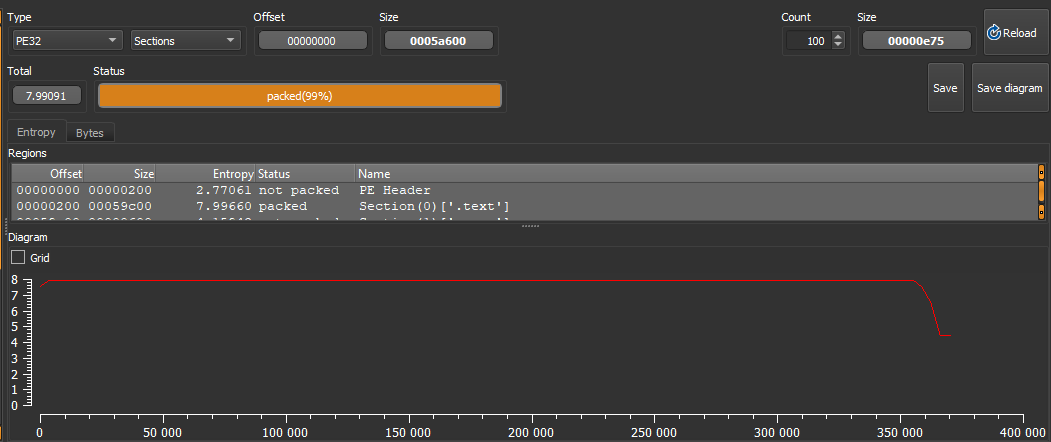The image size is (1051, 442).
Task: Click the Size field showing 0005a600
Action: 438,41
